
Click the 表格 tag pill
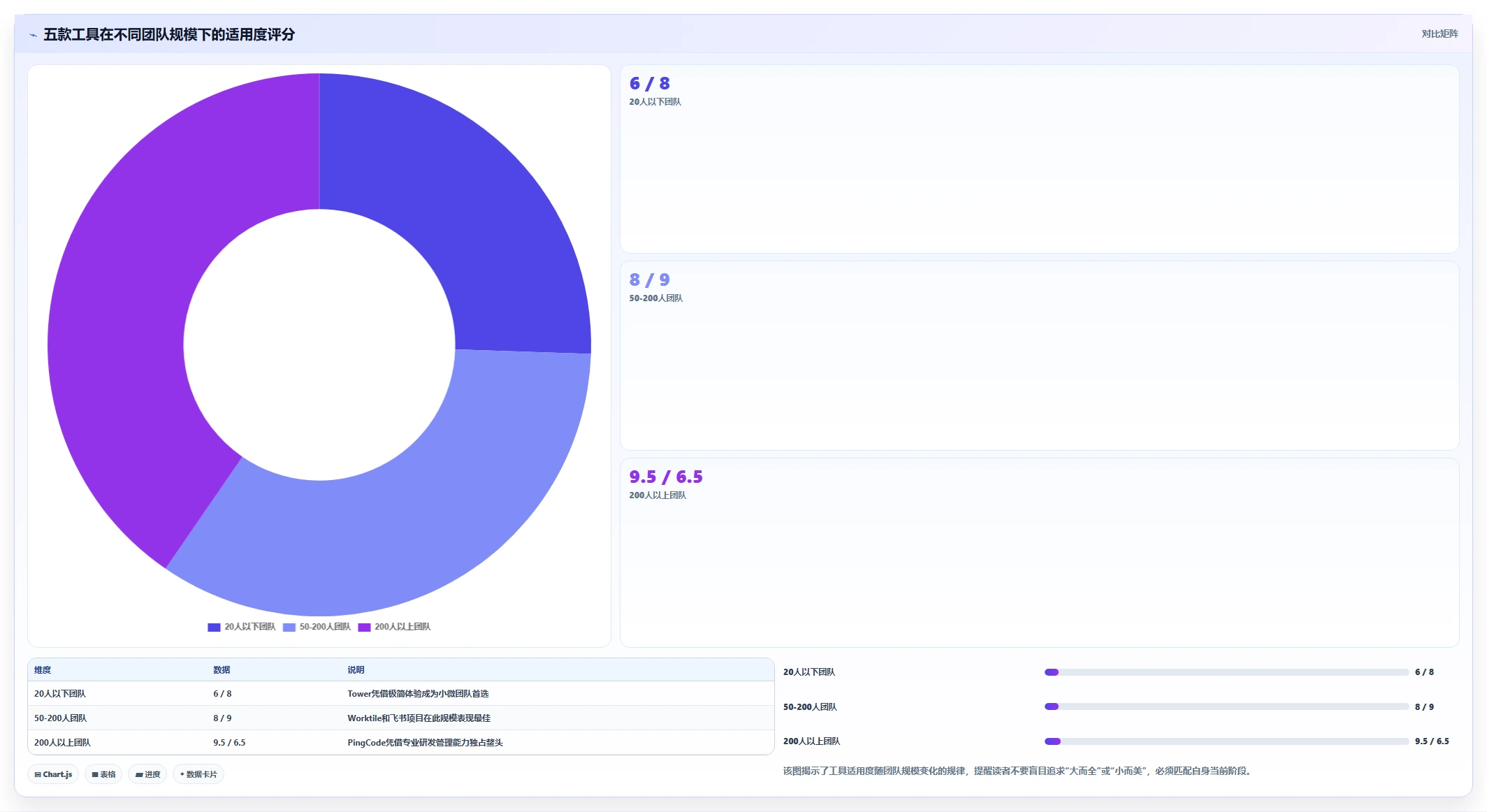[103, 774]
